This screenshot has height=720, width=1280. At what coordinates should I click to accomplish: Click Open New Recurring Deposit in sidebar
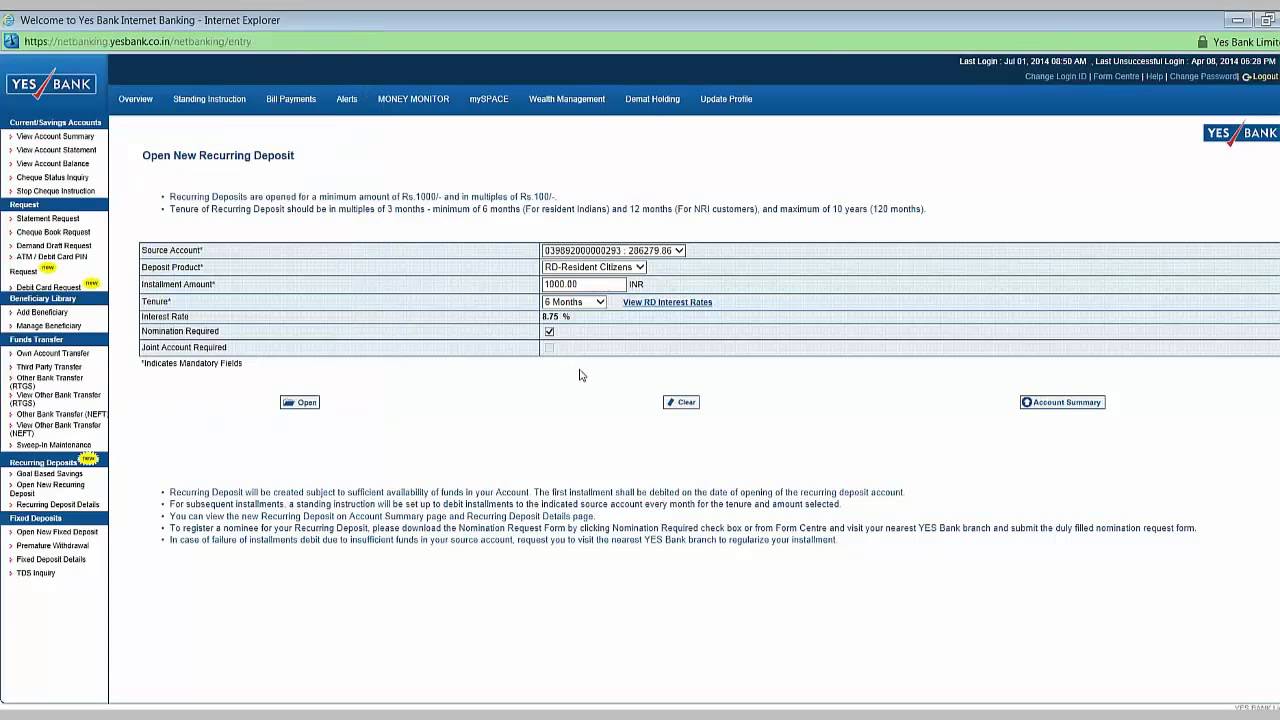point(47,488)
